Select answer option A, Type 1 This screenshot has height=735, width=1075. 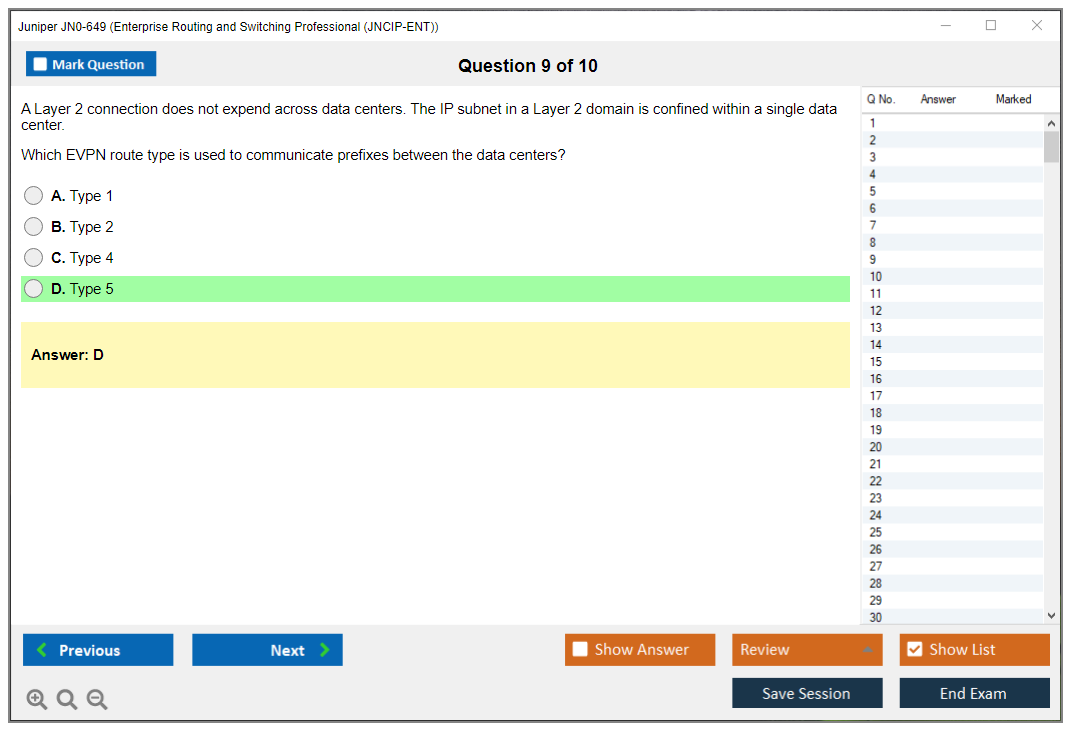click(x=34, y=196)
